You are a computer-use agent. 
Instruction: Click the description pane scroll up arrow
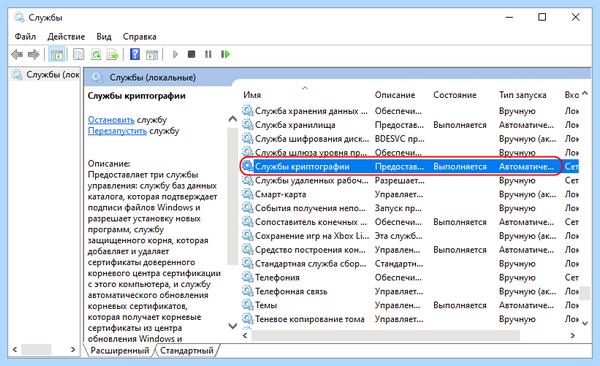pyautogui.click(x=232, y=119)
